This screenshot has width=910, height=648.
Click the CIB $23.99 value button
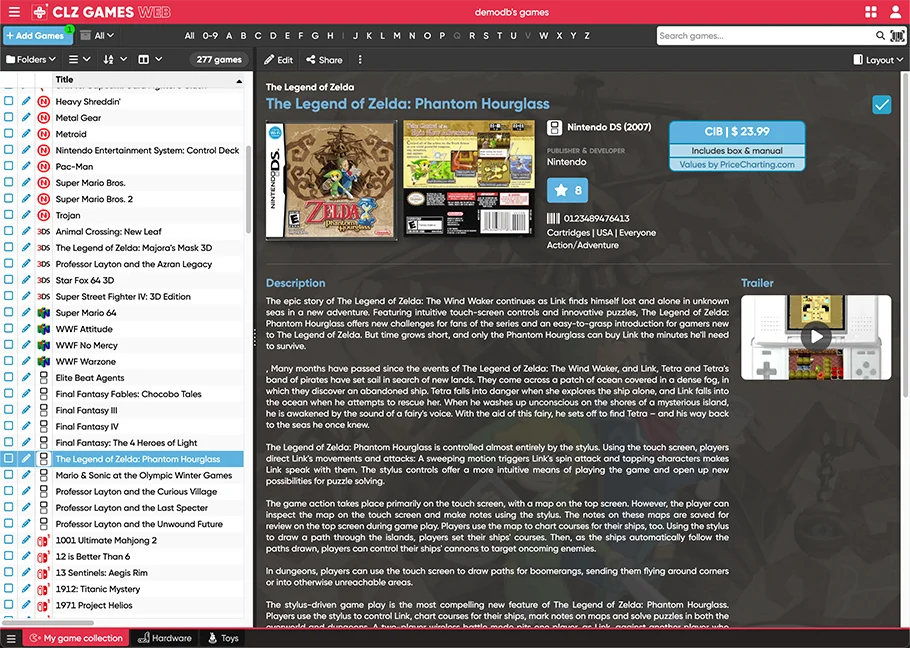coord(737,132)
